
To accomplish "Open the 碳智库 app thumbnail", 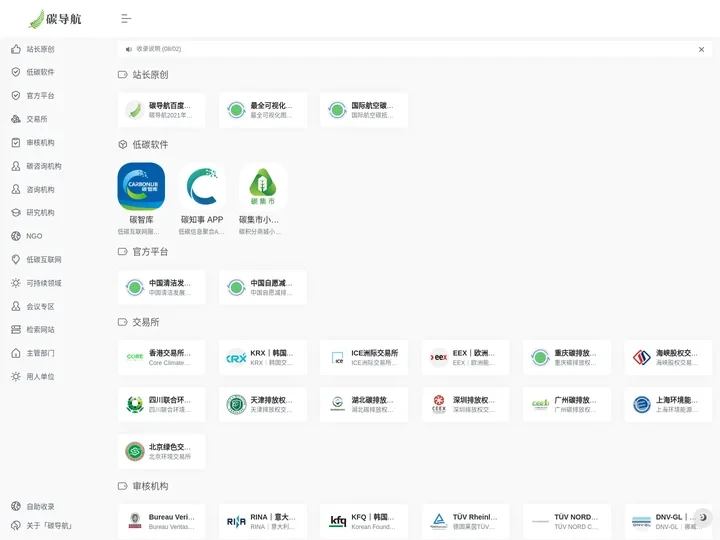I will click(141, 186).
